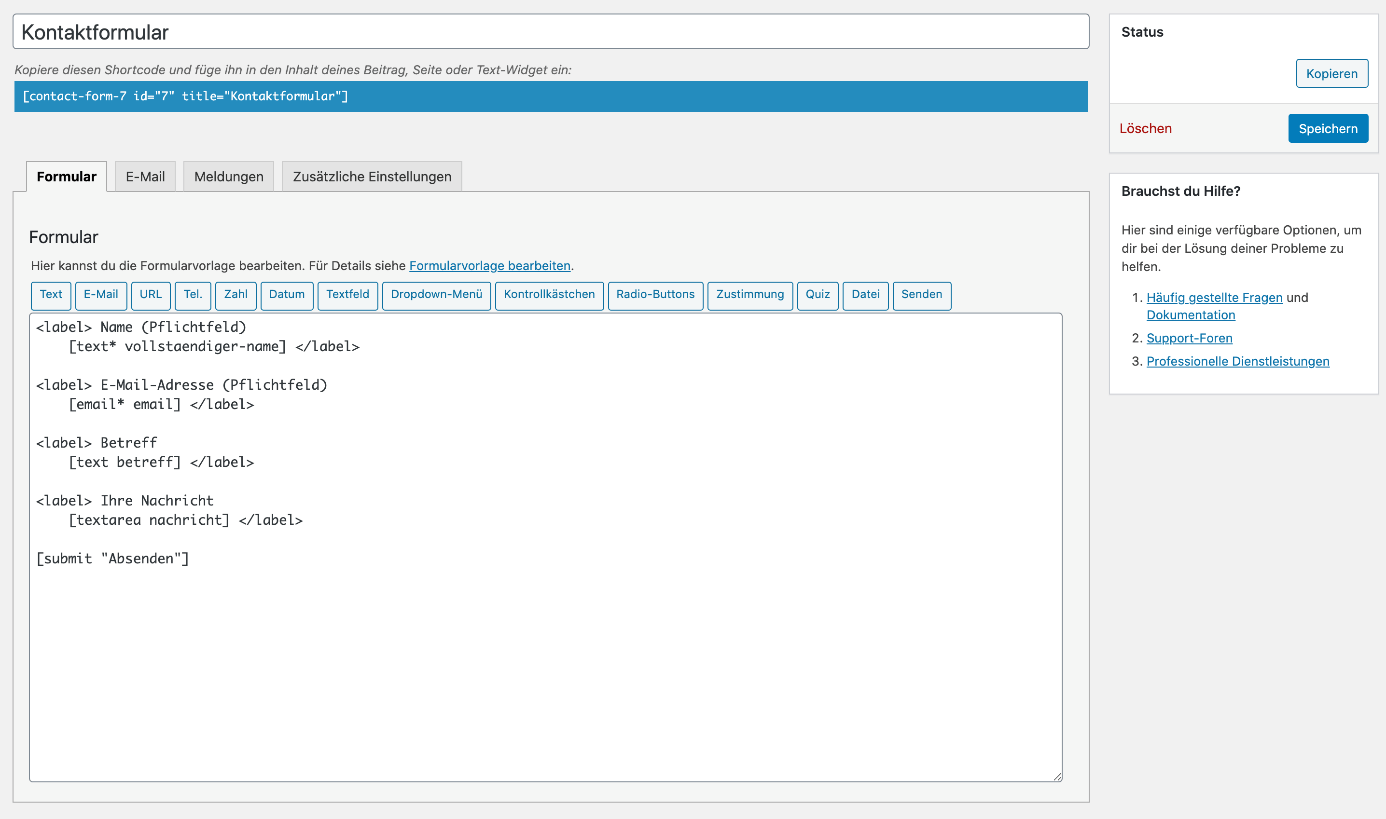Follow the Formularvorlage bearbeiten link

pyautogui.click(x=490, y=266)
